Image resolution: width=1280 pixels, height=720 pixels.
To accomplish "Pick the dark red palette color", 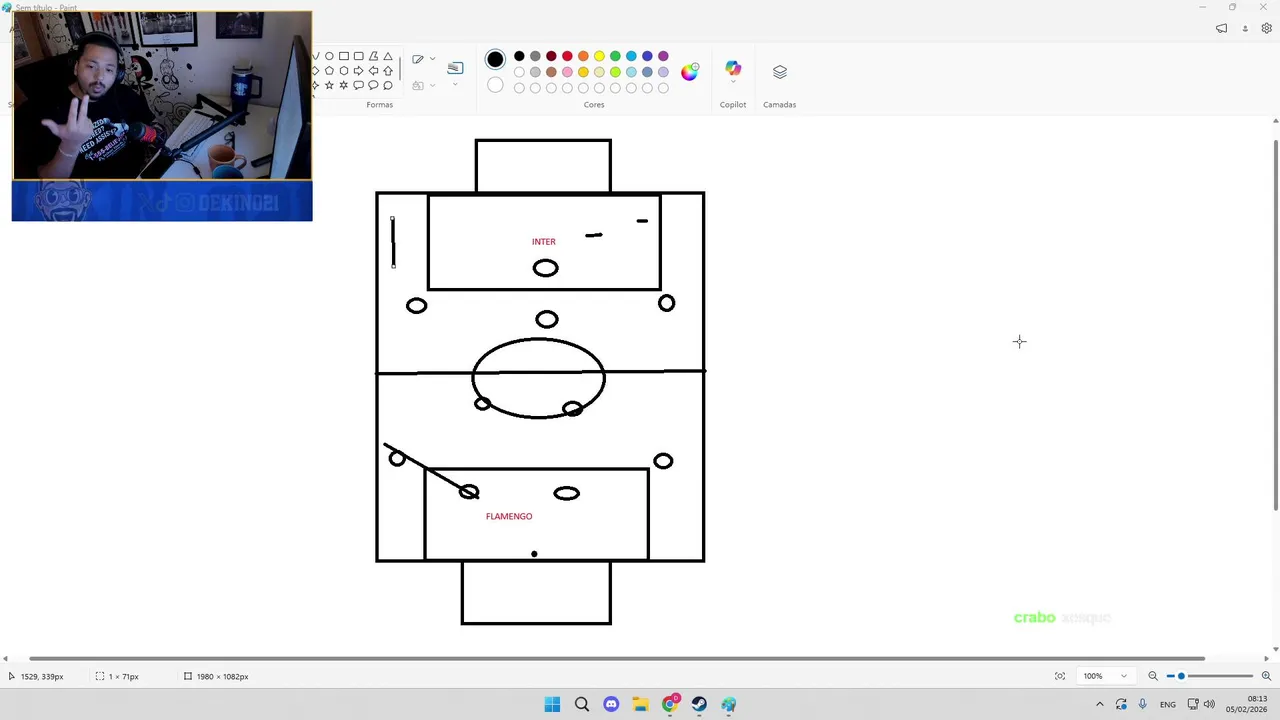I will 551,56.
